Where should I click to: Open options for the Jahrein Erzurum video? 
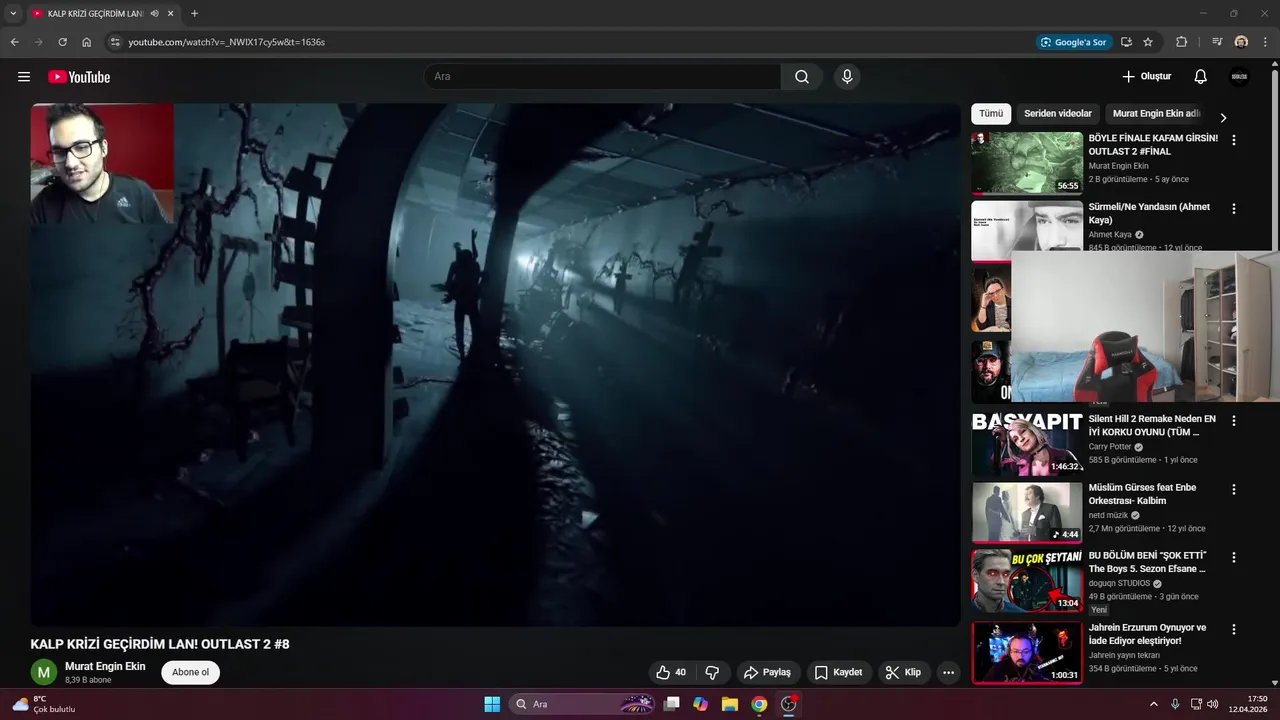click(x=1234, y=630)
